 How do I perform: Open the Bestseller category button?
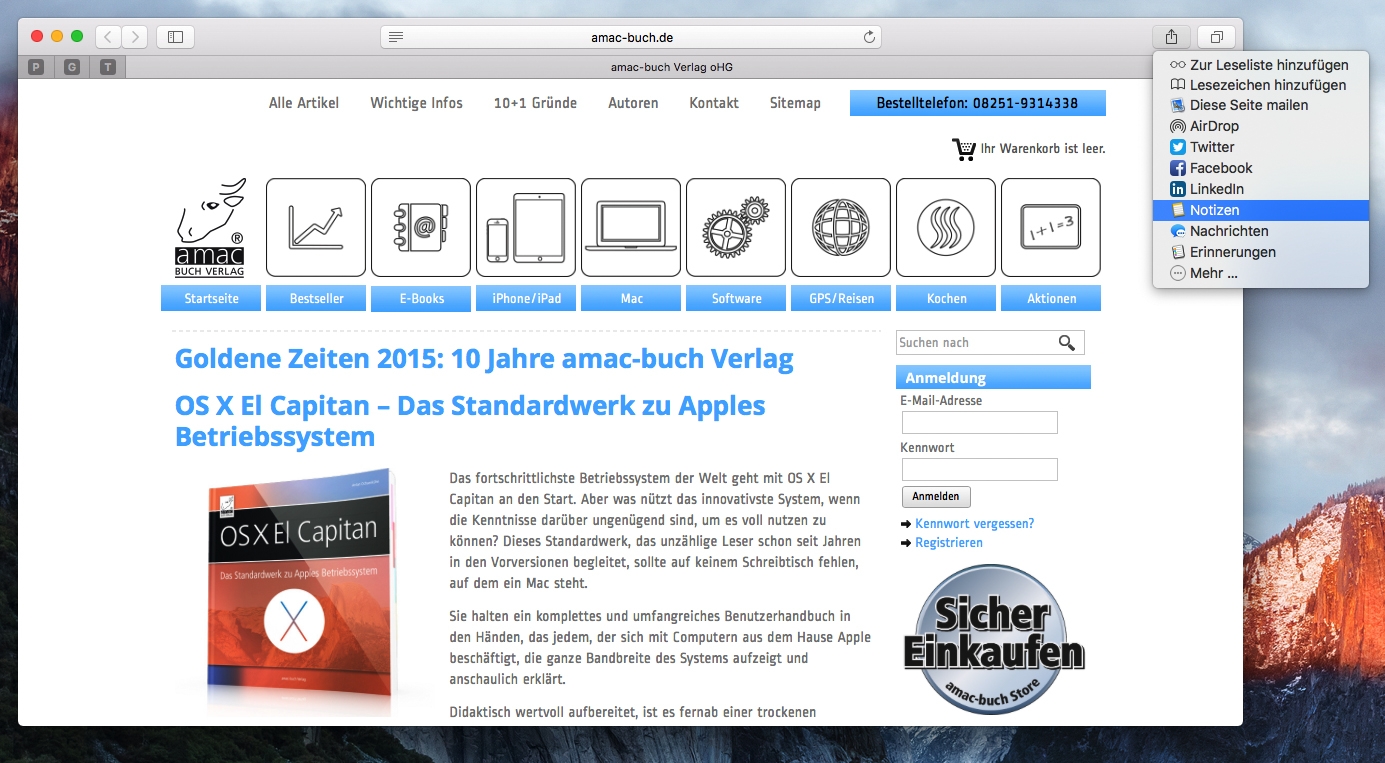(316, 298)
